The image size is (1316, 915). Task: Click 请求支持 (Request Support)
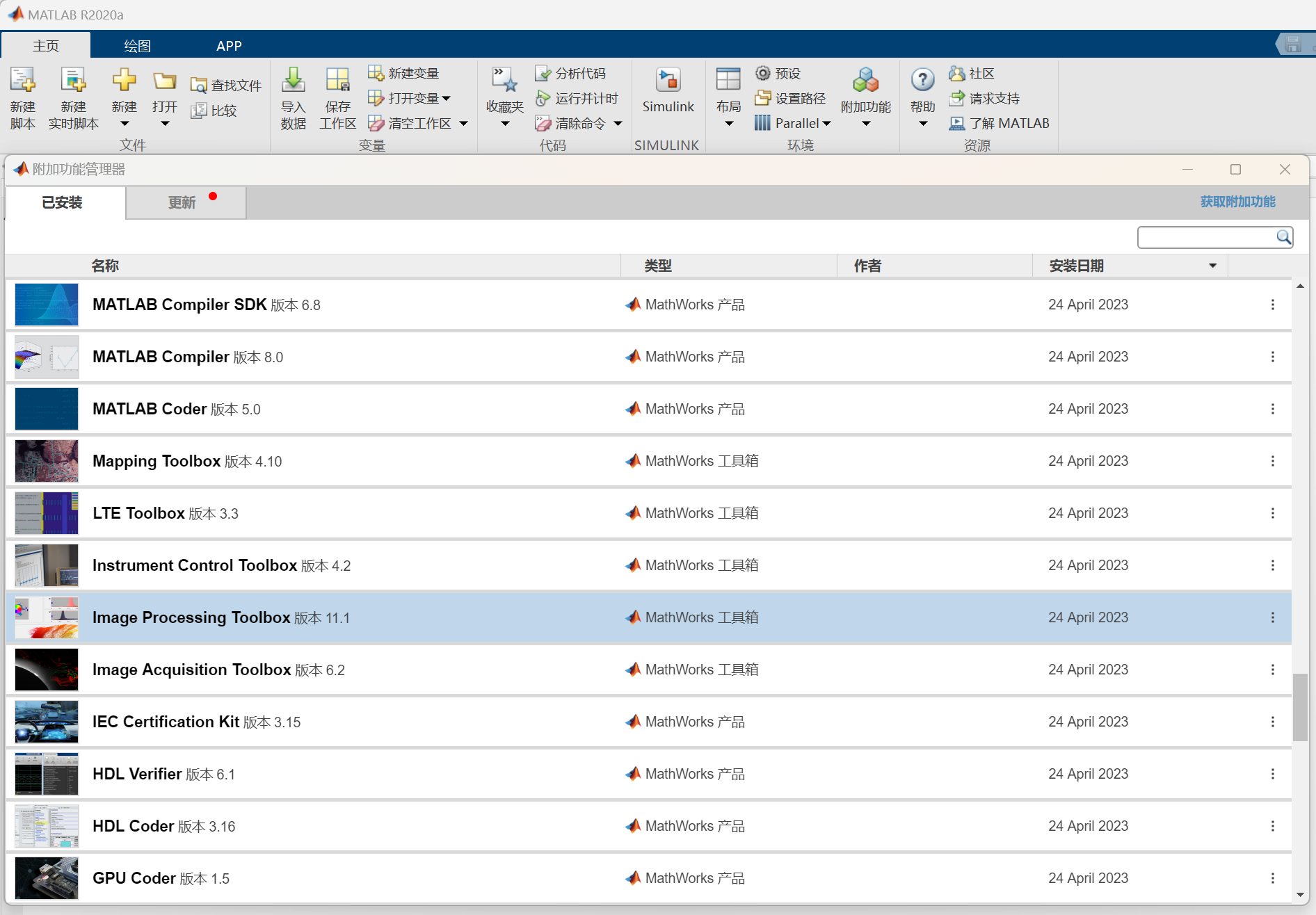(x=984, y=98)
